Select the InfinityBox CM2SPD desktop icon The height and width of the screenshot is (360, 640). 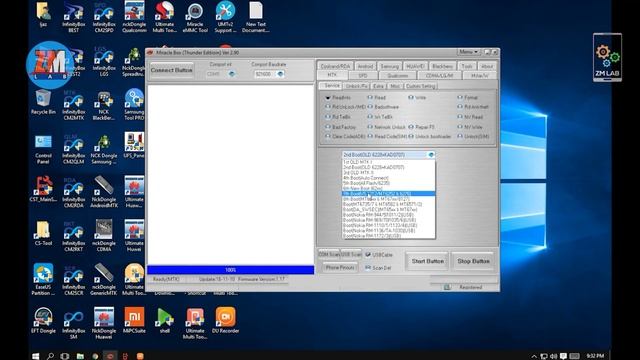click(104, 18)
